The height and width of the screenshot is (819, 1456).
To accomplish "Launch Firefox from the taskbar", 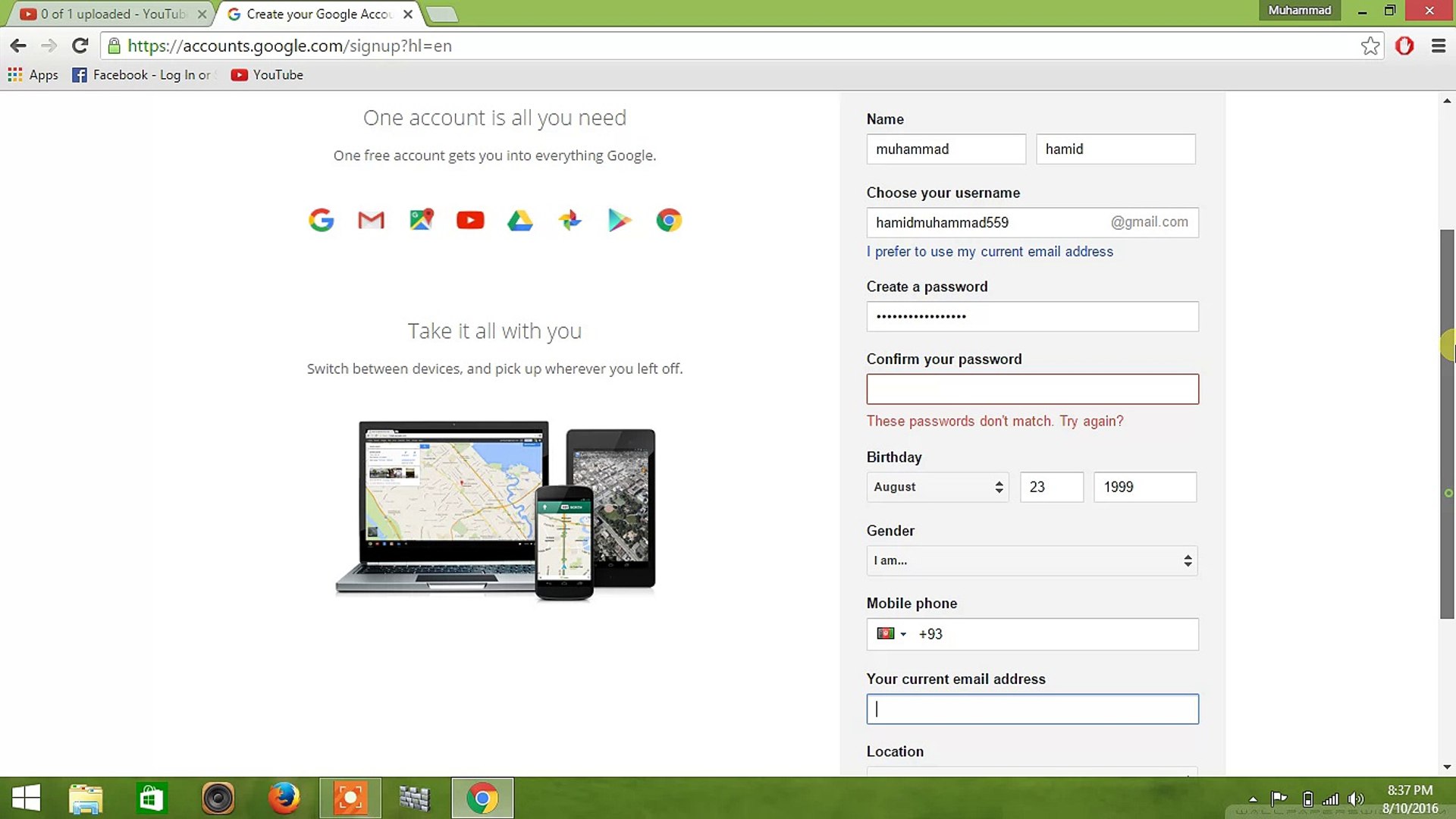I will tap(284, 798).
